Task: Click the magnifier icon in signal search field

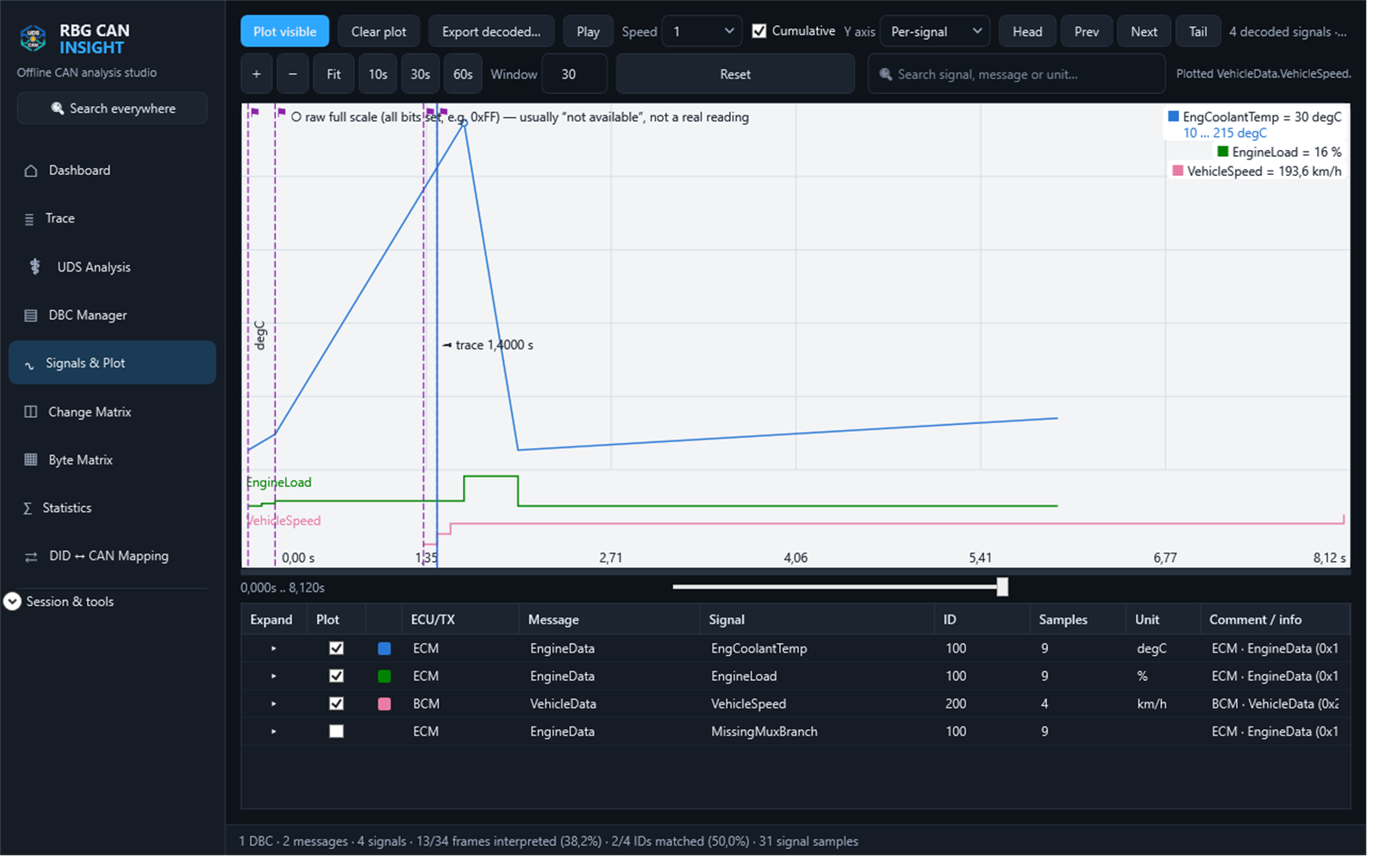Action: click(885, 75)
